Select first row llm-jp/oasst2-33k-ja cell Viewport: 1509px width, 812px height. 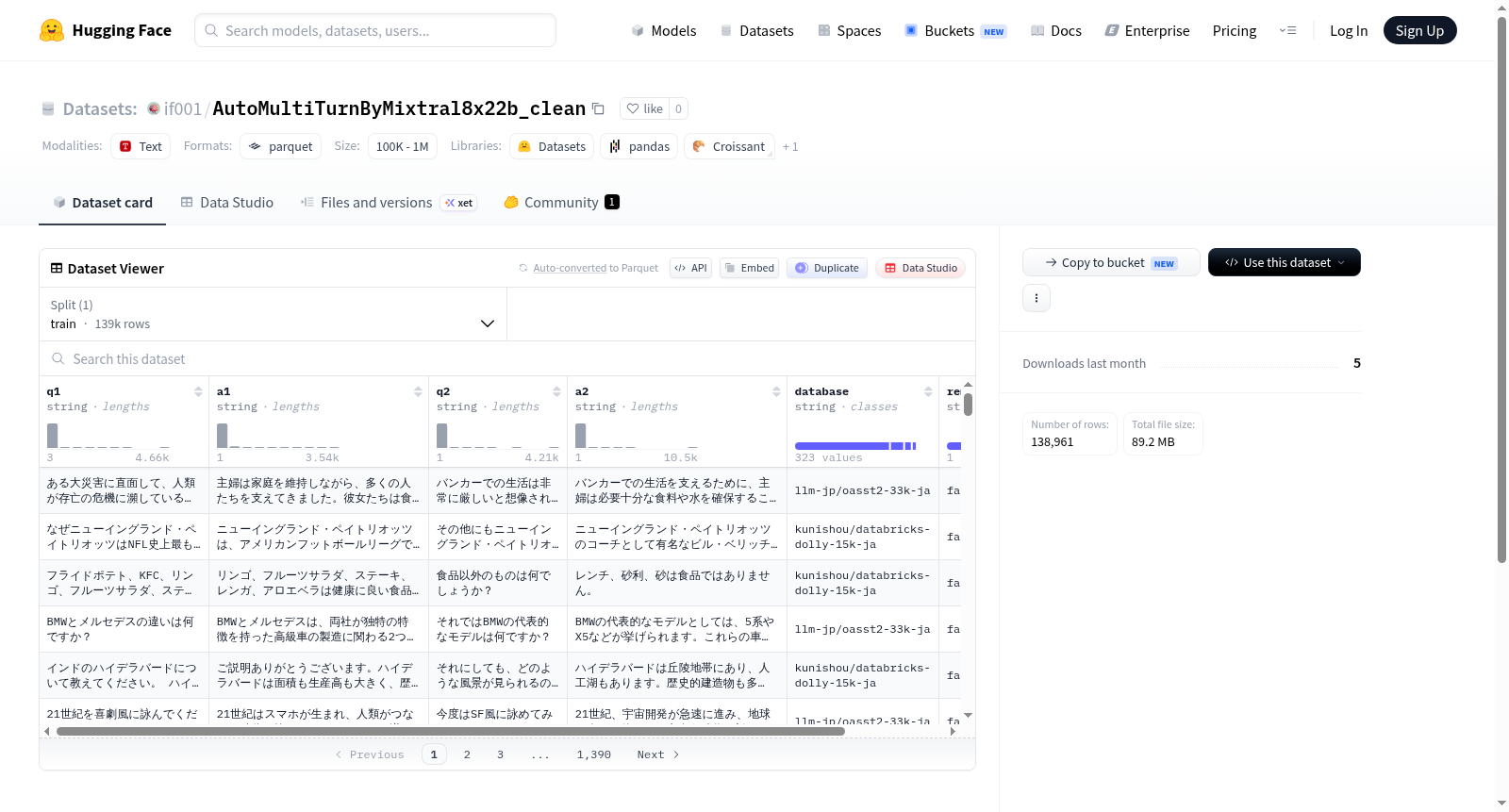click(863, 490)
